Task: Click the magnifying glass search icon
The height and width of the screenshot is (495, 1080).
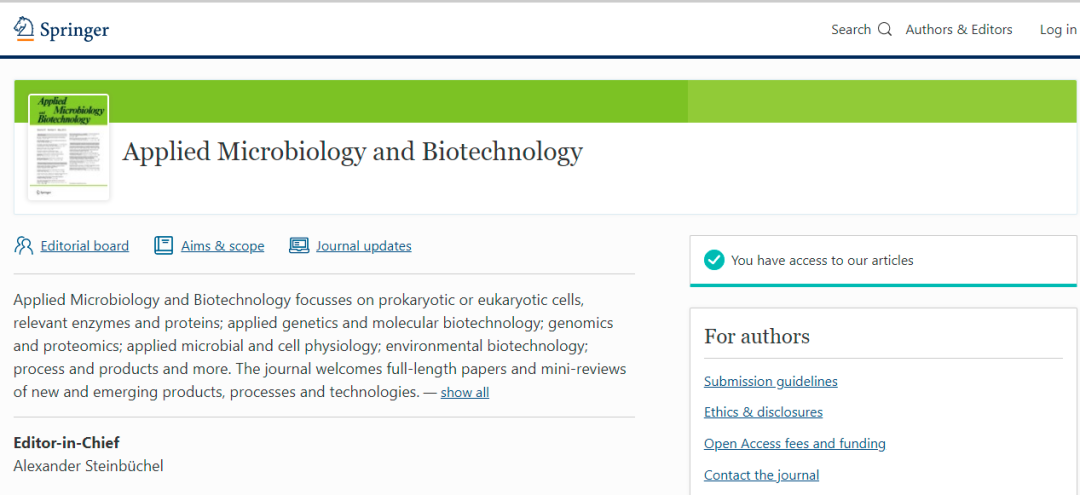Action: pos(885,29)
